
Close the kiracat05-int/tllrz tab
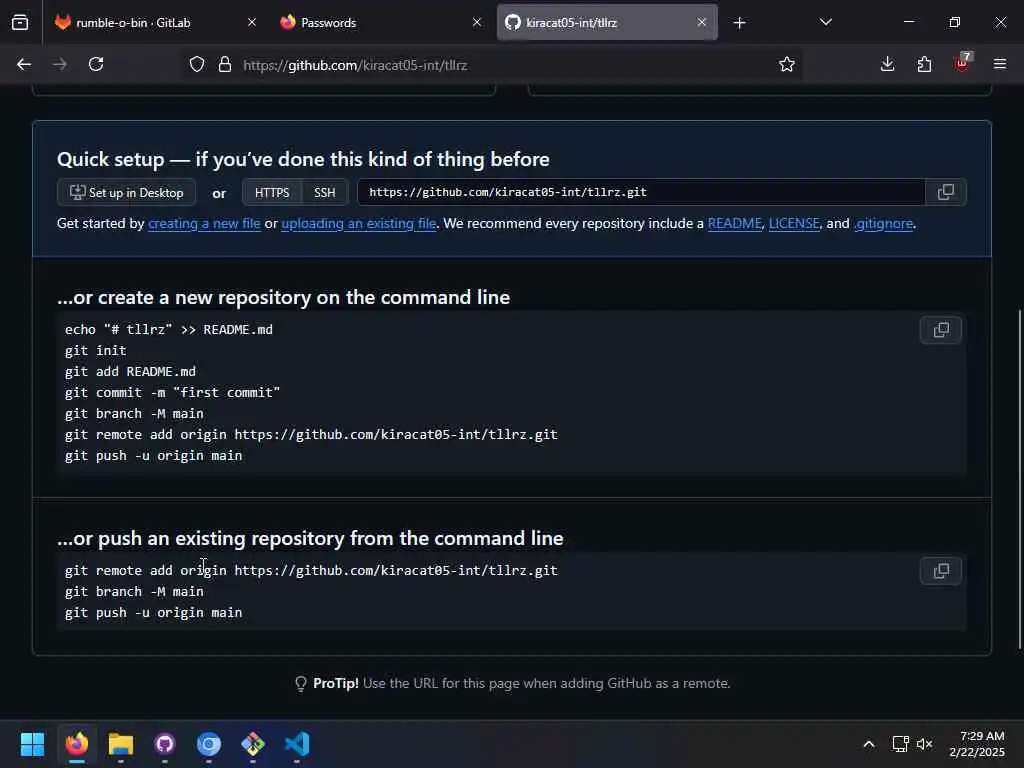(701, 22)
